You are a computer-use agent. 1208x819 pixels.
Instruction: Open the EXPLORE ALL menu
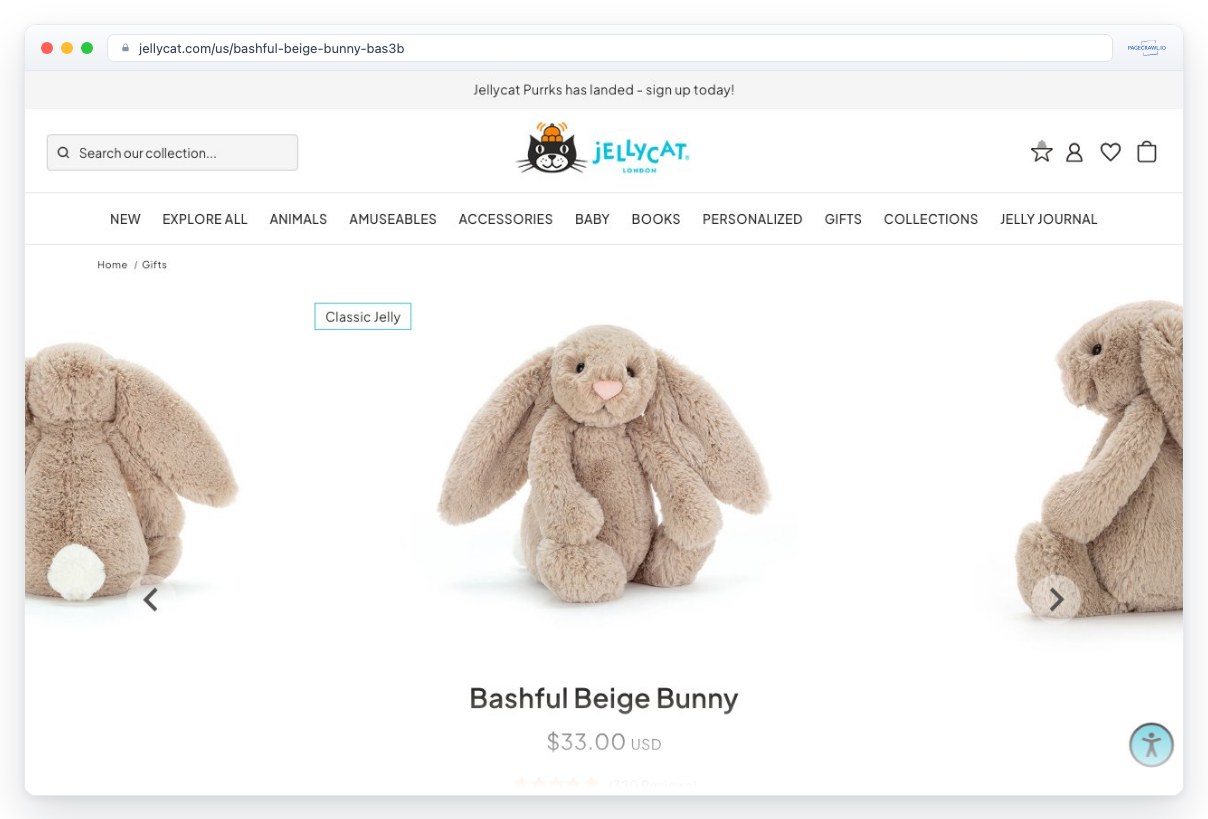pyautogui.click(x=205, y=219)
